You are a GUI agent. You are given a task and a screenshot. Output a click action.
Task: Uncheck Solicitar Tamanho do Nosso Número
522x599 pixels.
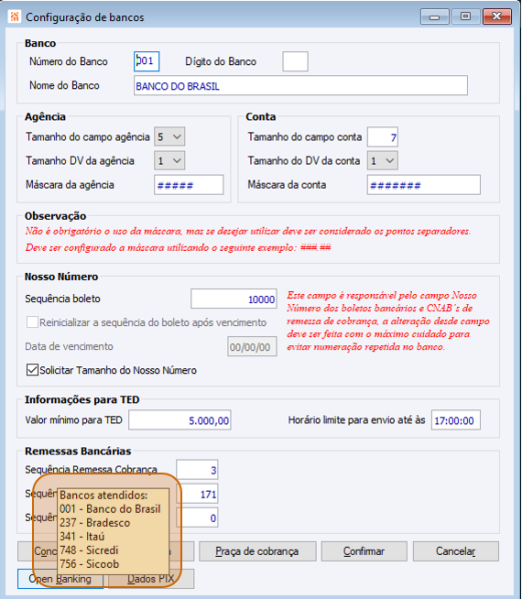[x=32, y=370]
